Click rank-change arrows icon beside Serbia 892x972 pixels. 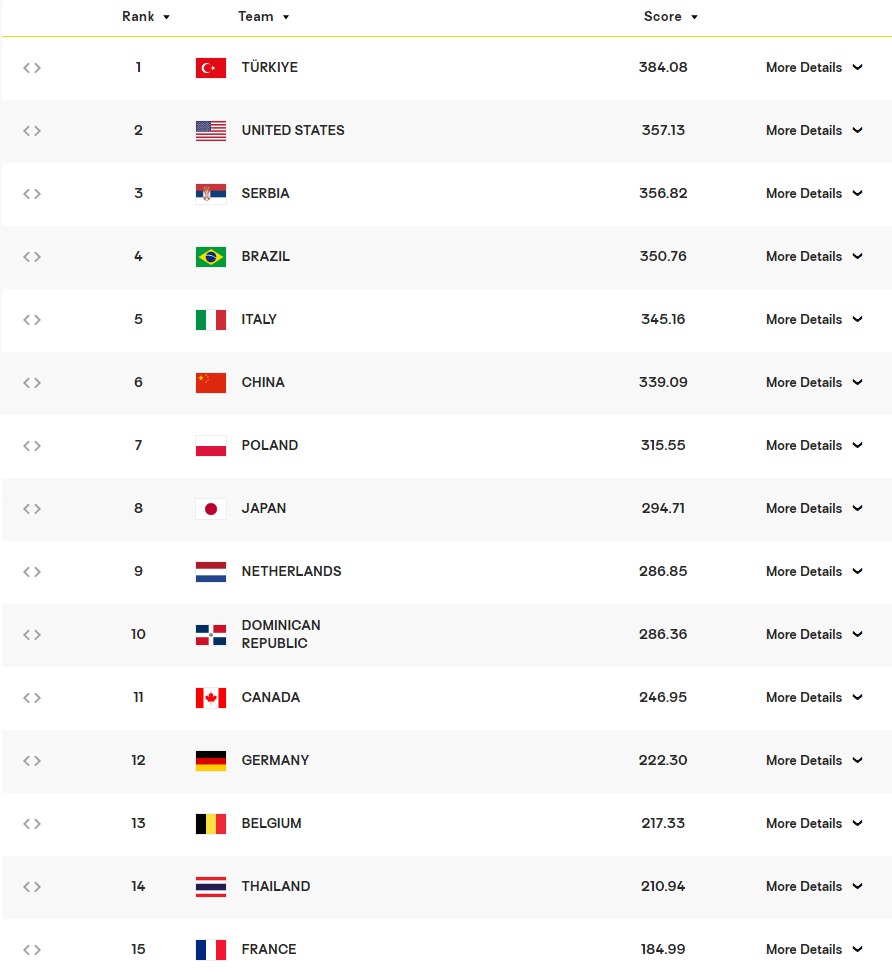(32, 194)
